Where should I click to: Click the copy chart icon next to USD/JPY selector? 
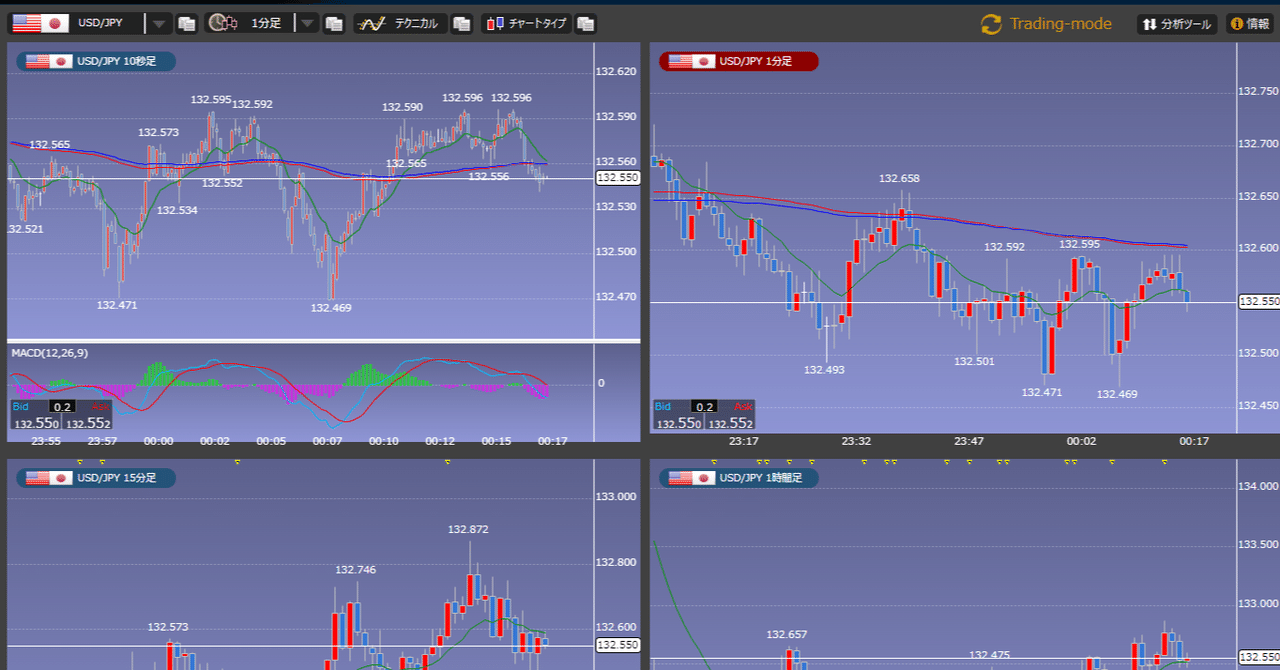pyautogui.click(x=186, y=23)
